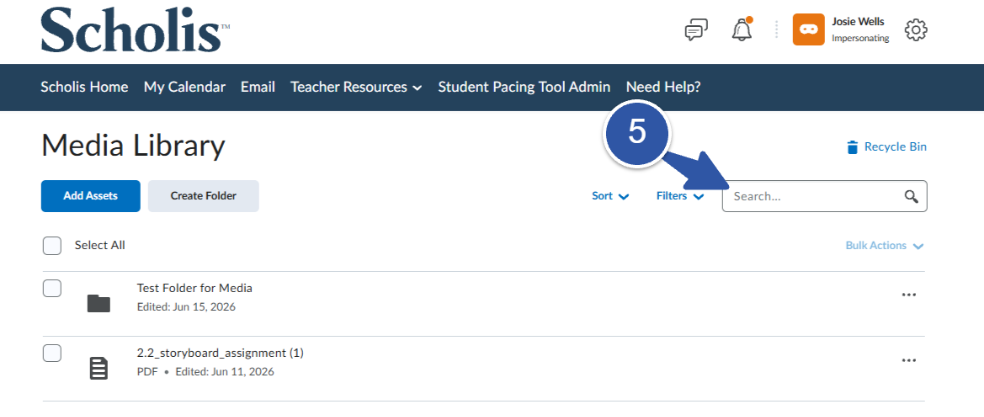Click the Add Assets button

90,196
